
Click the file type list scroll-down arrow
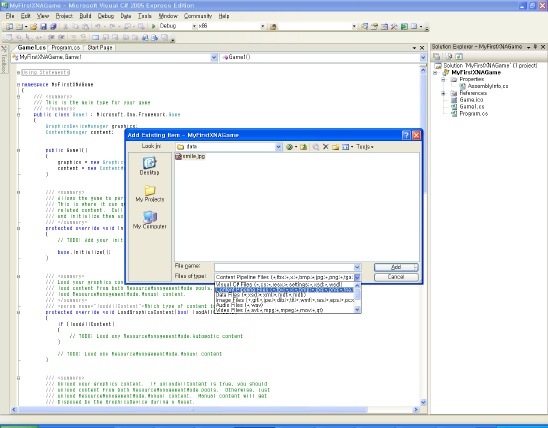click(357, 309)
